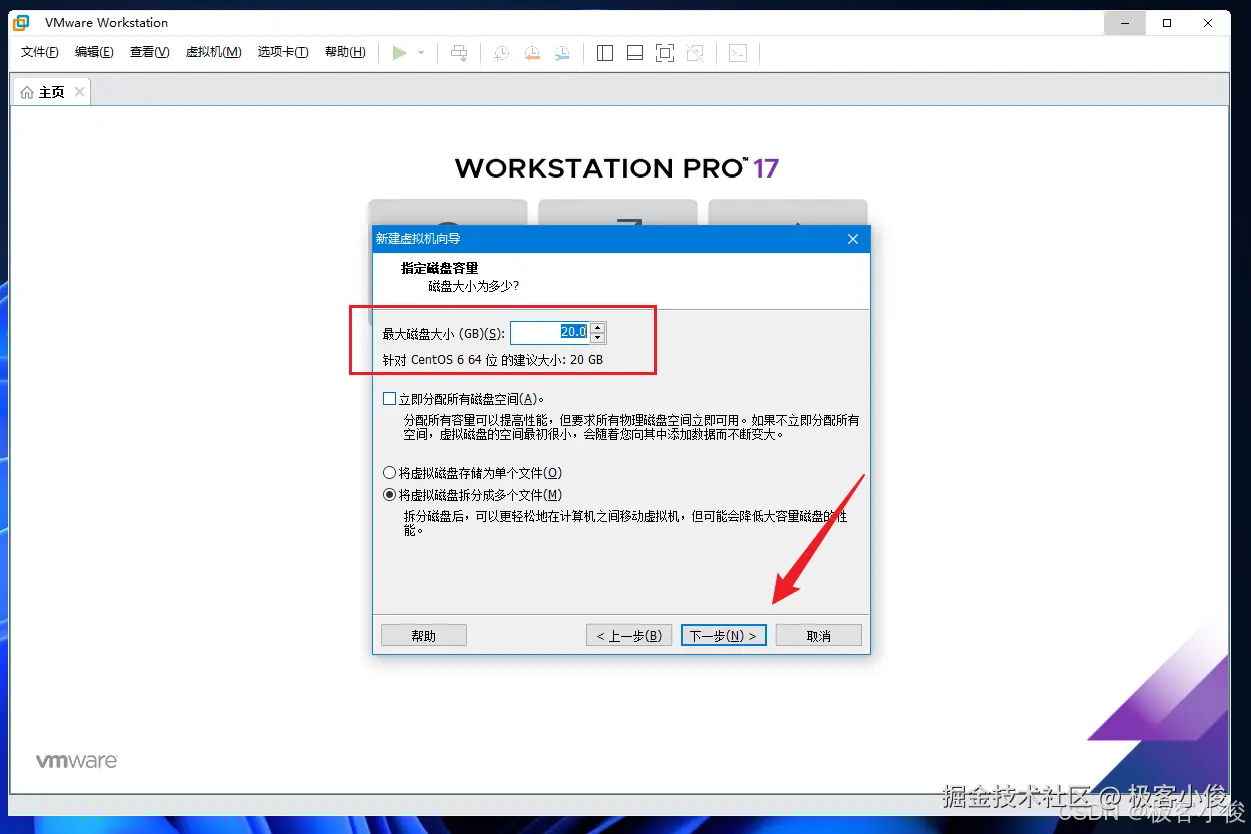Select 将虚拟磁盘存储为单个文件 radio button
The width and height of the screenshot is (1251, 834).
tap(390, 473)
